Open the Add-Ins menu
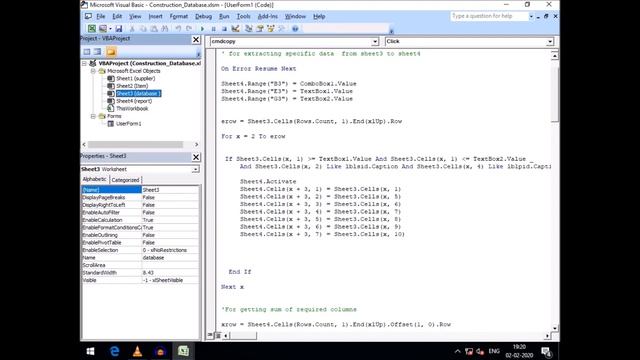 click(x=267, y=16)
